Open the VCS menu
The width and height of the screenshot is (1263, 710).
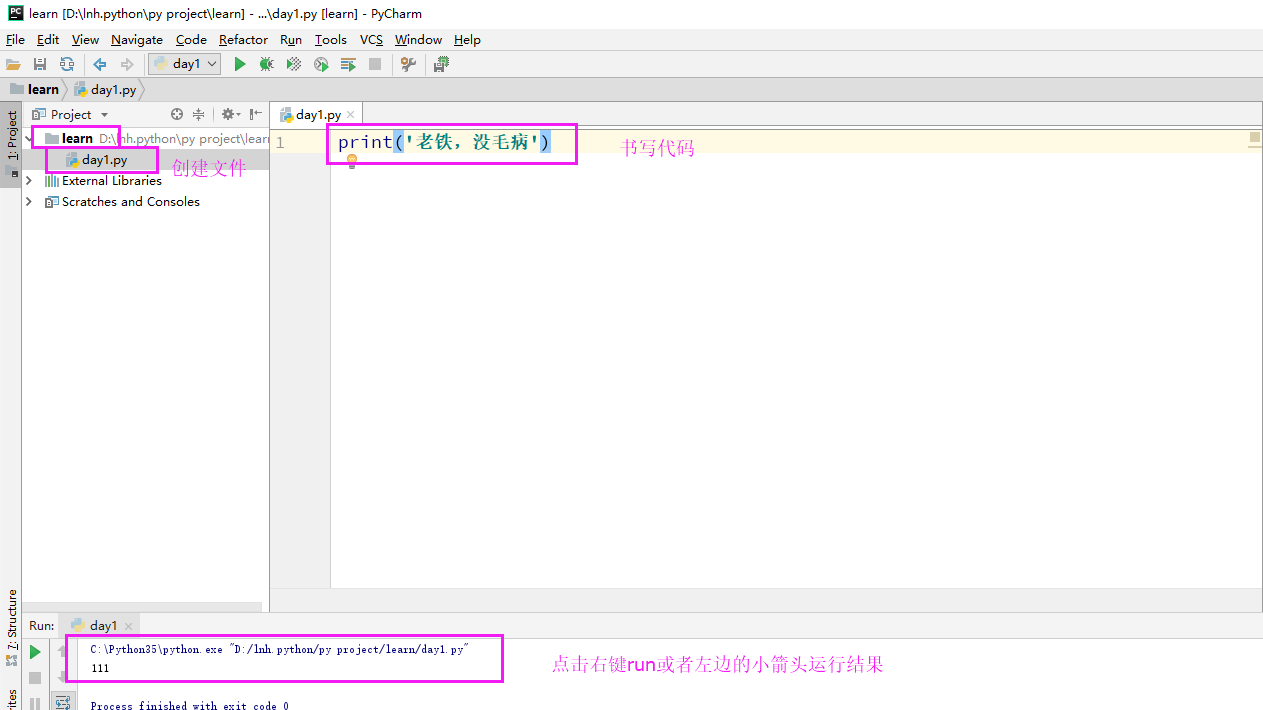click(x=371, y=40)
